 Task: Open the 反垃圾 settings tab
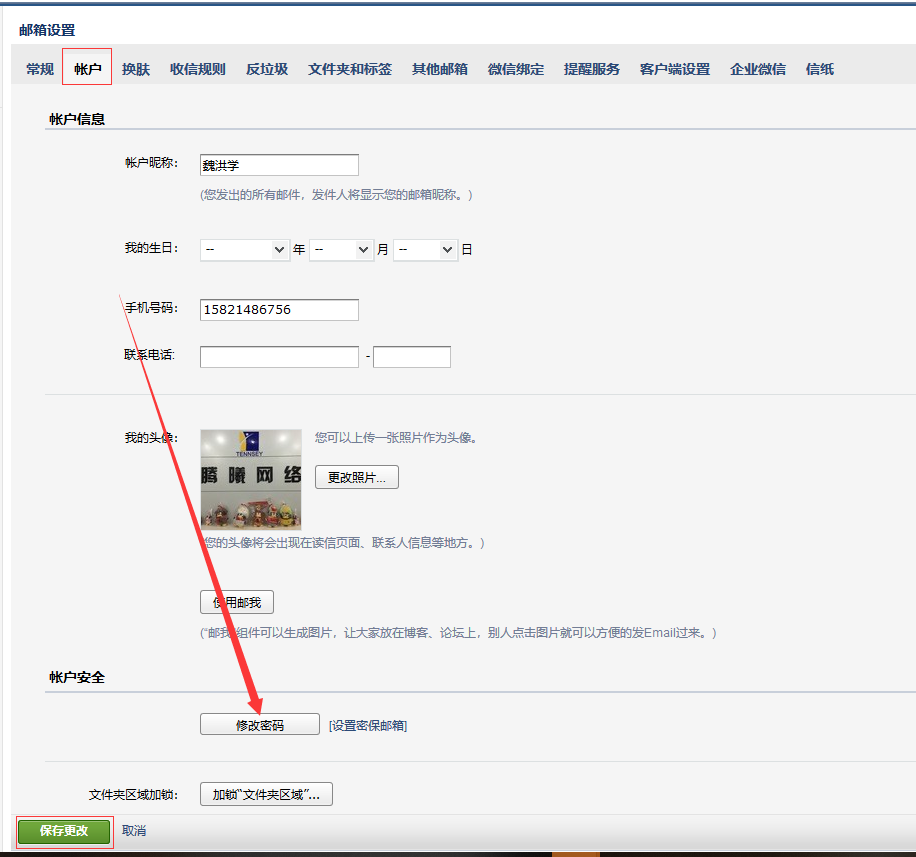coord(266,69)
